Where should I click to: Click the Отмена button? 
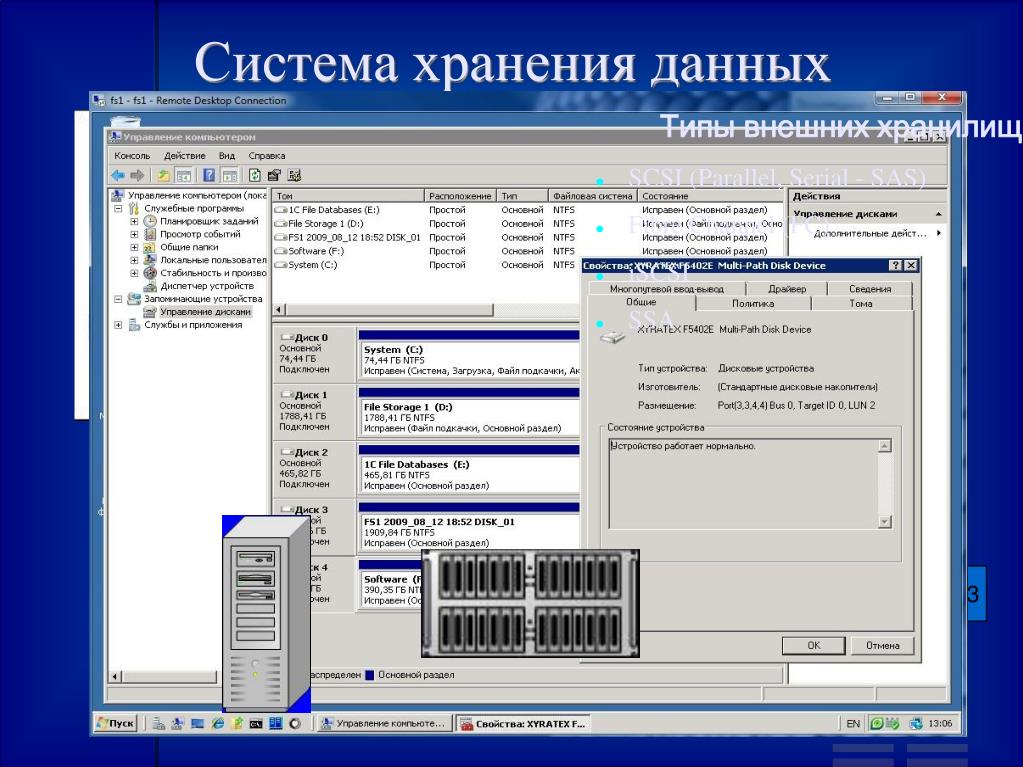[x=882, y=645]
